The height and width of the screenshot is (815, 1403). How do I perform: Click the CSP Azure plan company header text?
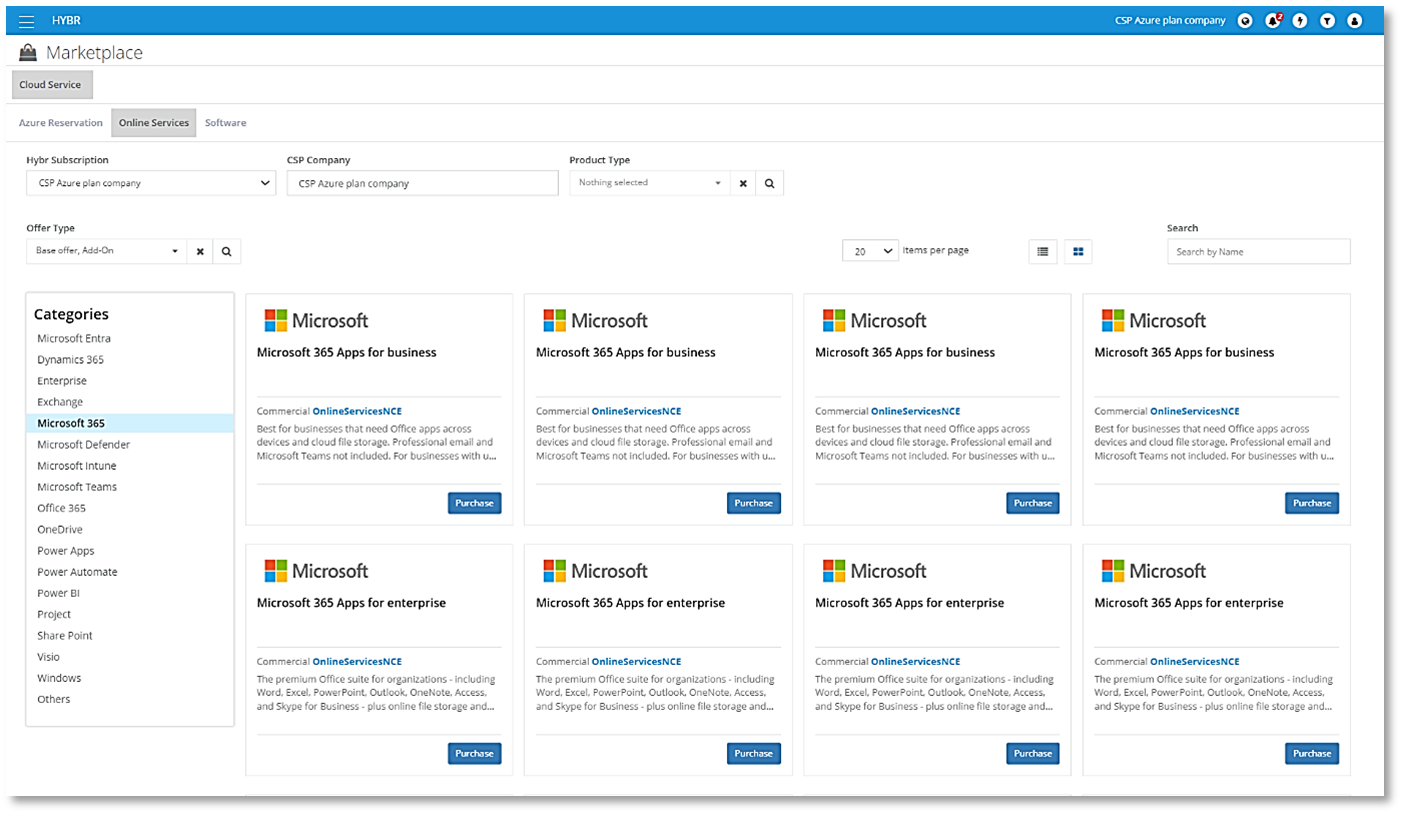click(1170, 20)
